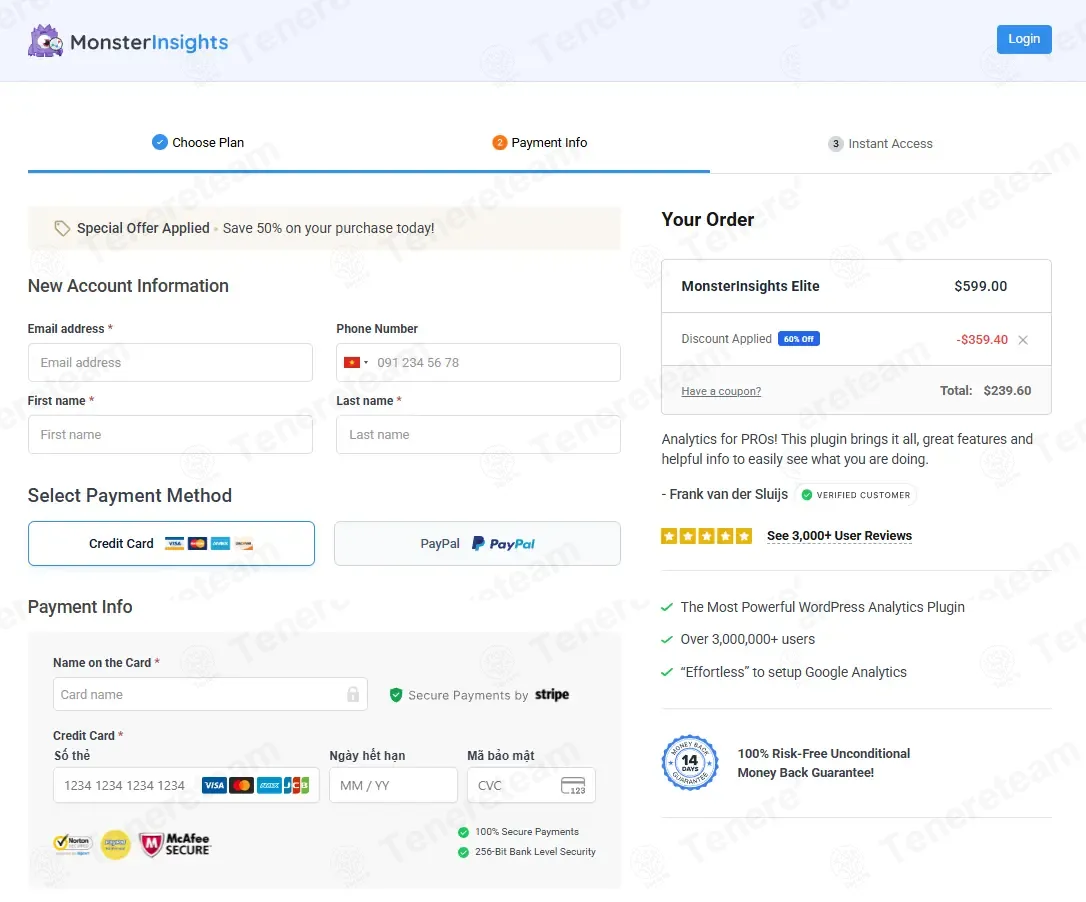1086x902 pixels.
Task: Click the Visa icon in card number field
Action: pos(214,785)
